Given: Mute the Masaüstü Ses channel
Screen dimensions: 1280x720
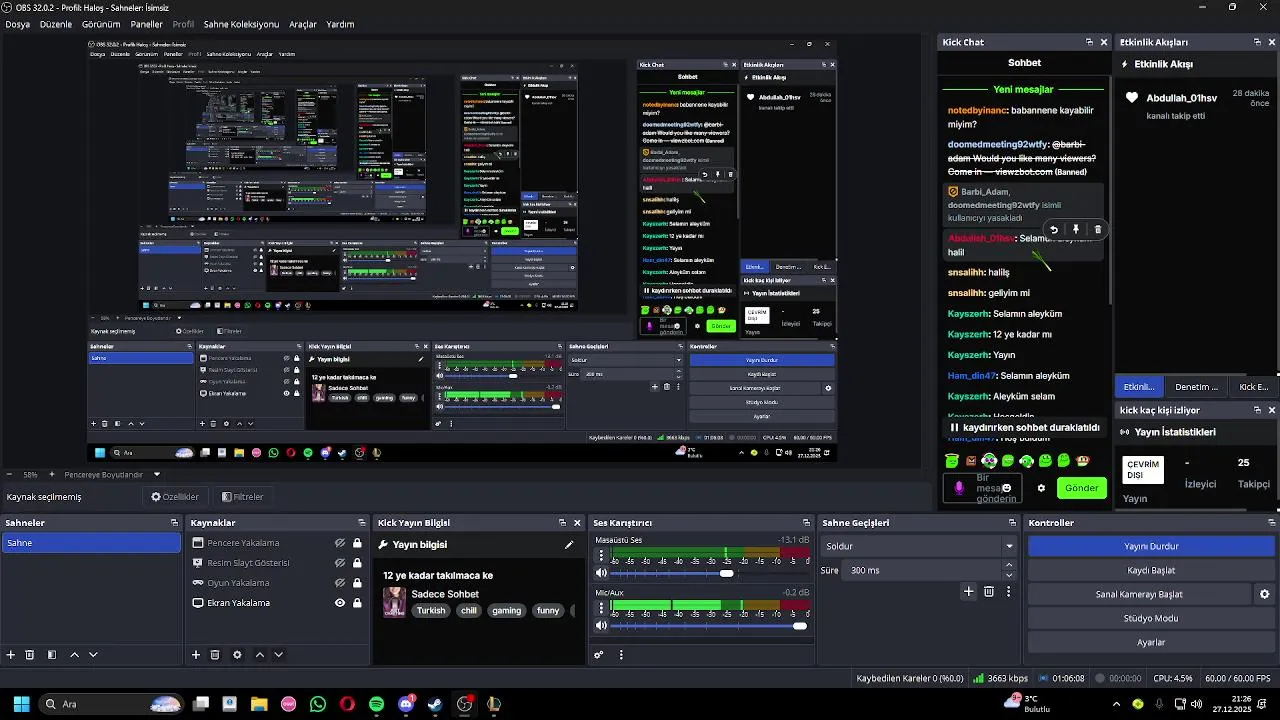Looking at the screenshot, I should click(x=601, y=573).
